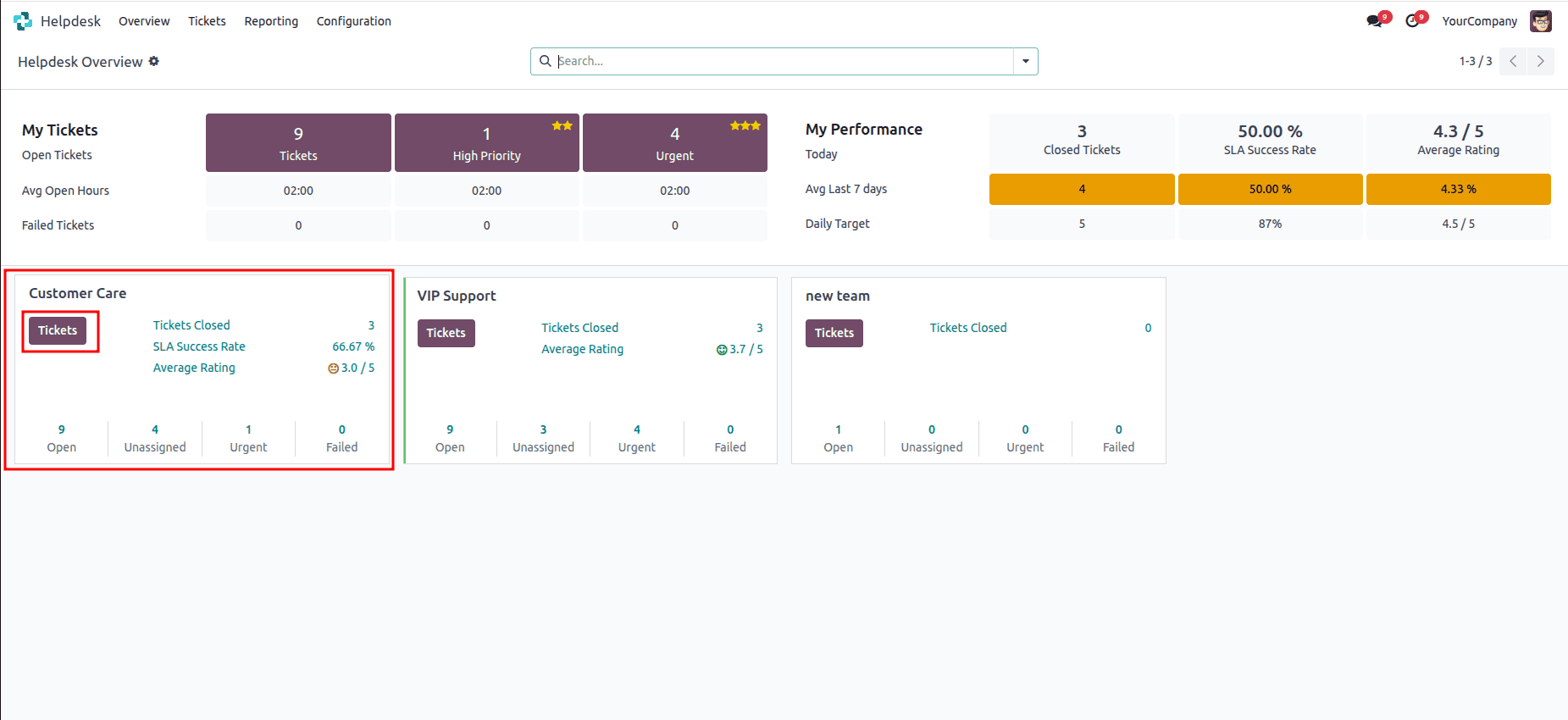Click Customer Care Tickets Closed link
Image resolution: width=1568 pixels, height=720 pixels.
191,325
